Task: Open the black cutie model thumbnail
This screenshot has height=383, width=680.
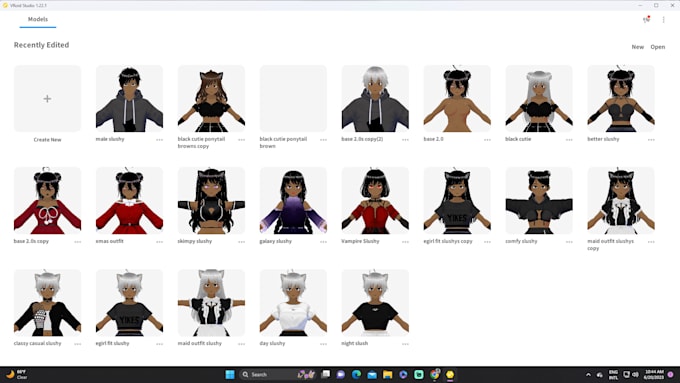Action: [539, 98]
